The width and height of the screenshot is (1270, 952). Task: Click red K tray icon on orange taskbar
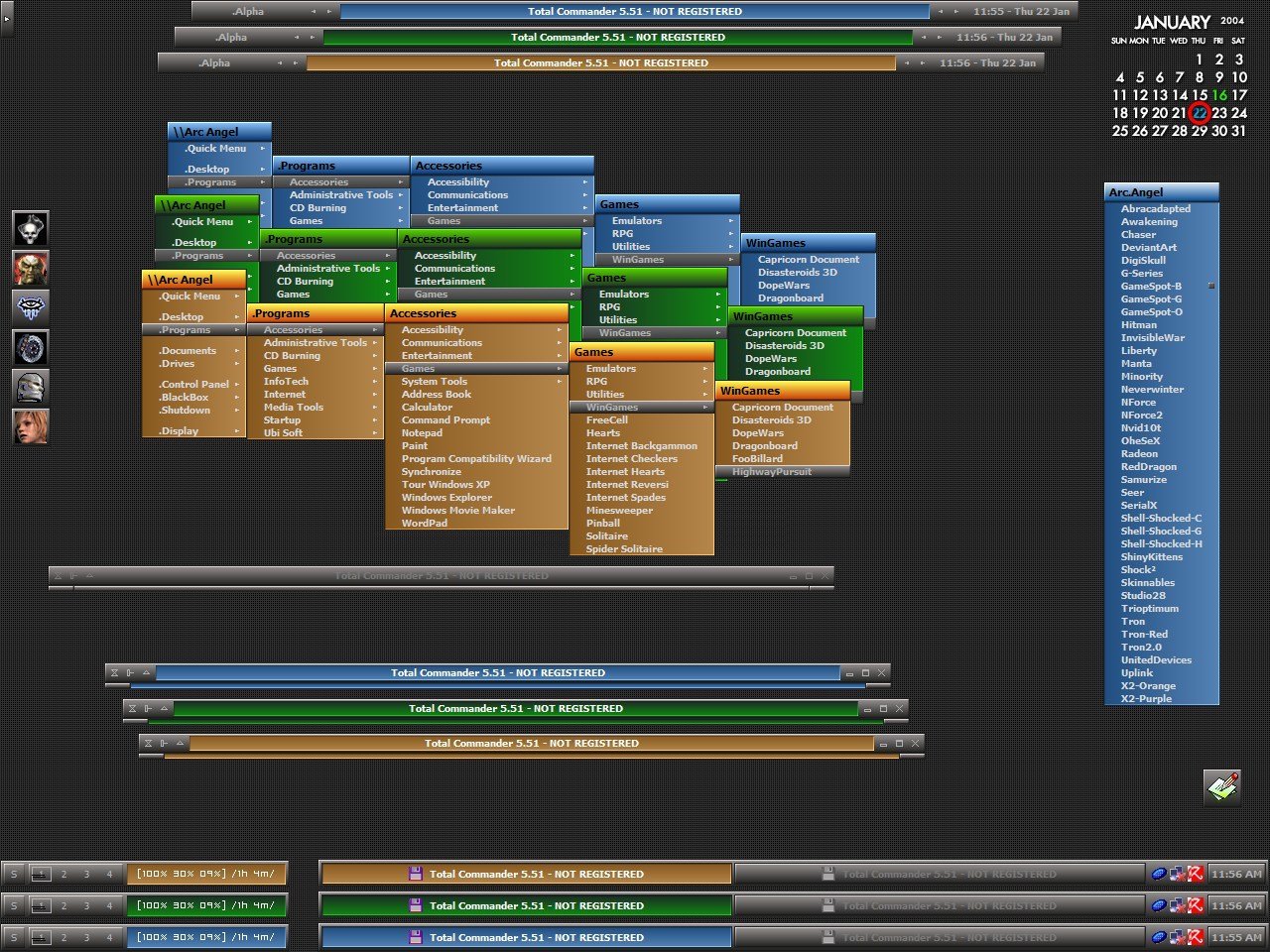1195,874
